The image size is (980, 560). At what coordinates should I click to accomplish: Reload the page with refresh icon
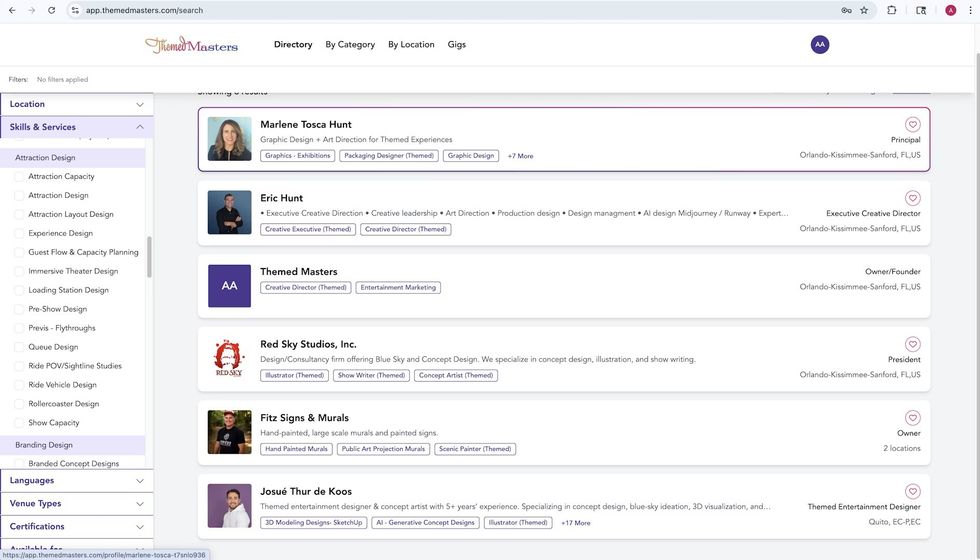point(51,11)
